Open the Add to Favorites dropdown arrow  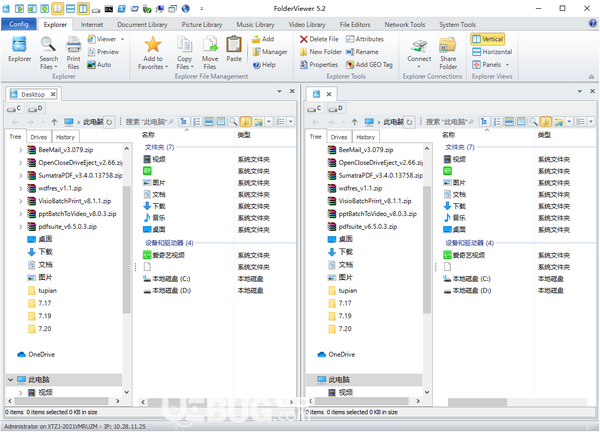(166, 67)
